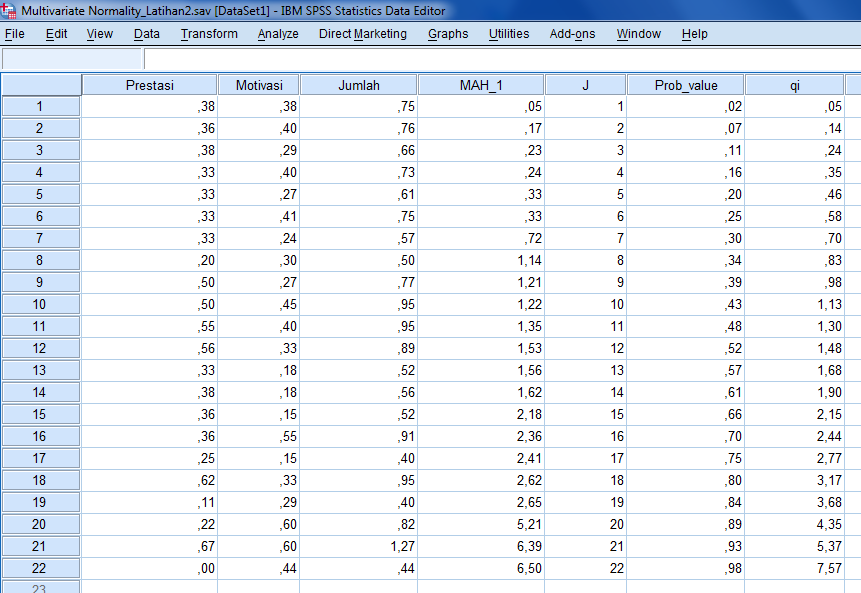861x593 pixels.
Task: Open the Transform menu
Action: click(209, 33)
